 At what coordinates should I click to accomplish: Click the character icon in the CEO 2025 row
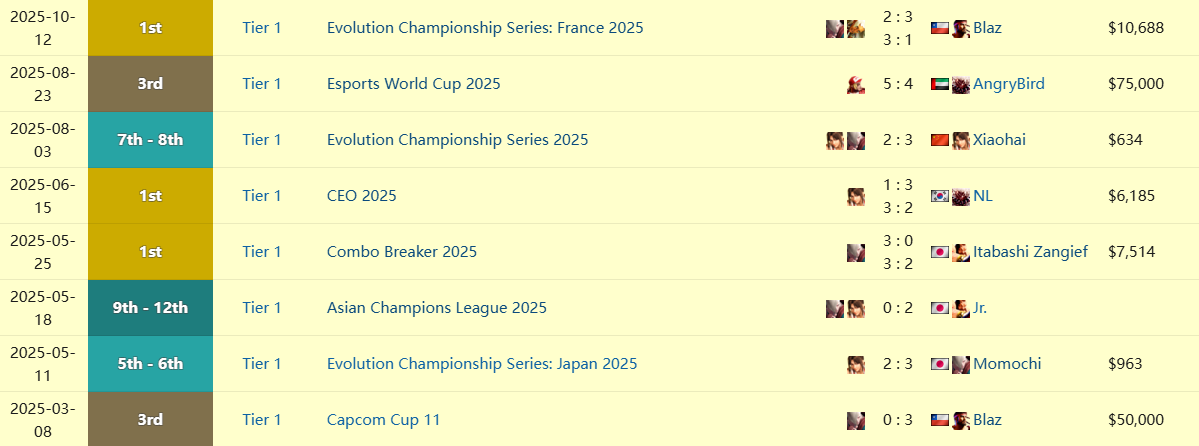click(x=856, y=196)
